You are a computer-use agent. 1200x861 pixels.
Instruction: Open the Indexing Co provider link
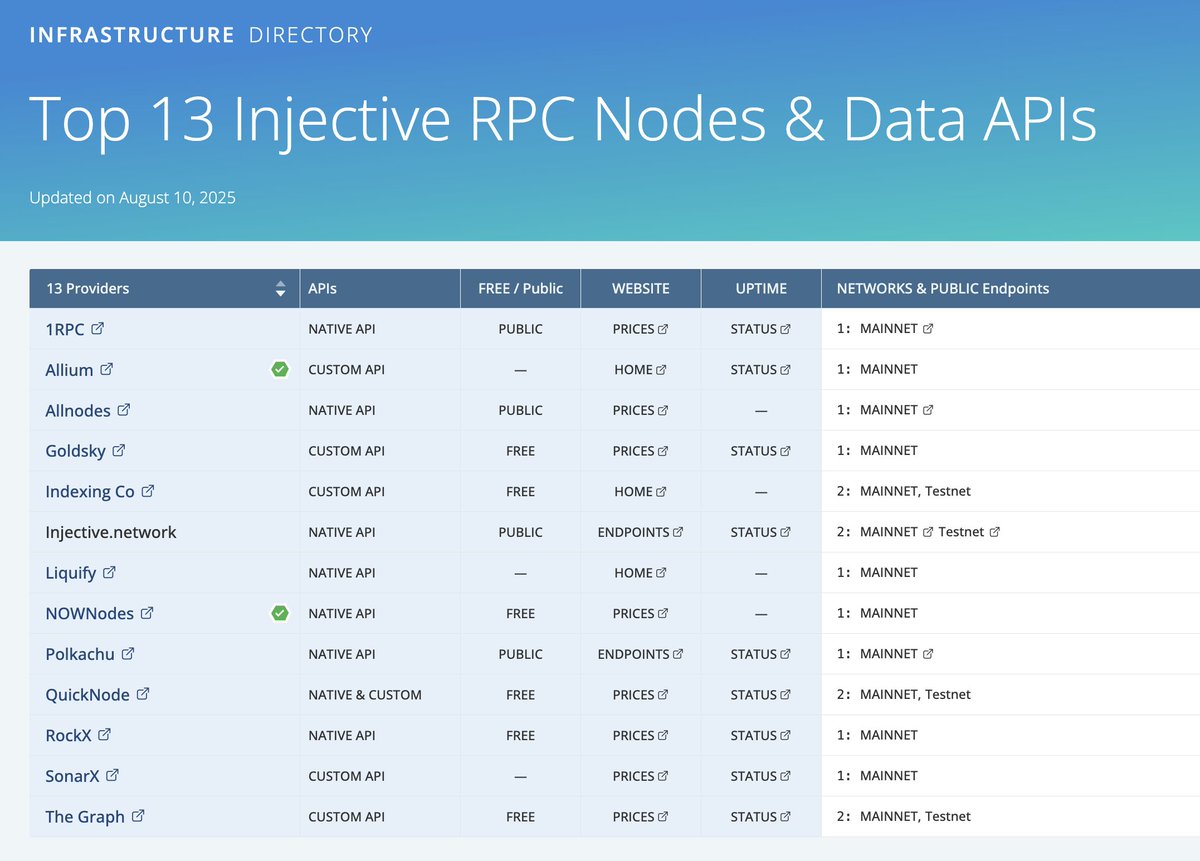point(100,492)
